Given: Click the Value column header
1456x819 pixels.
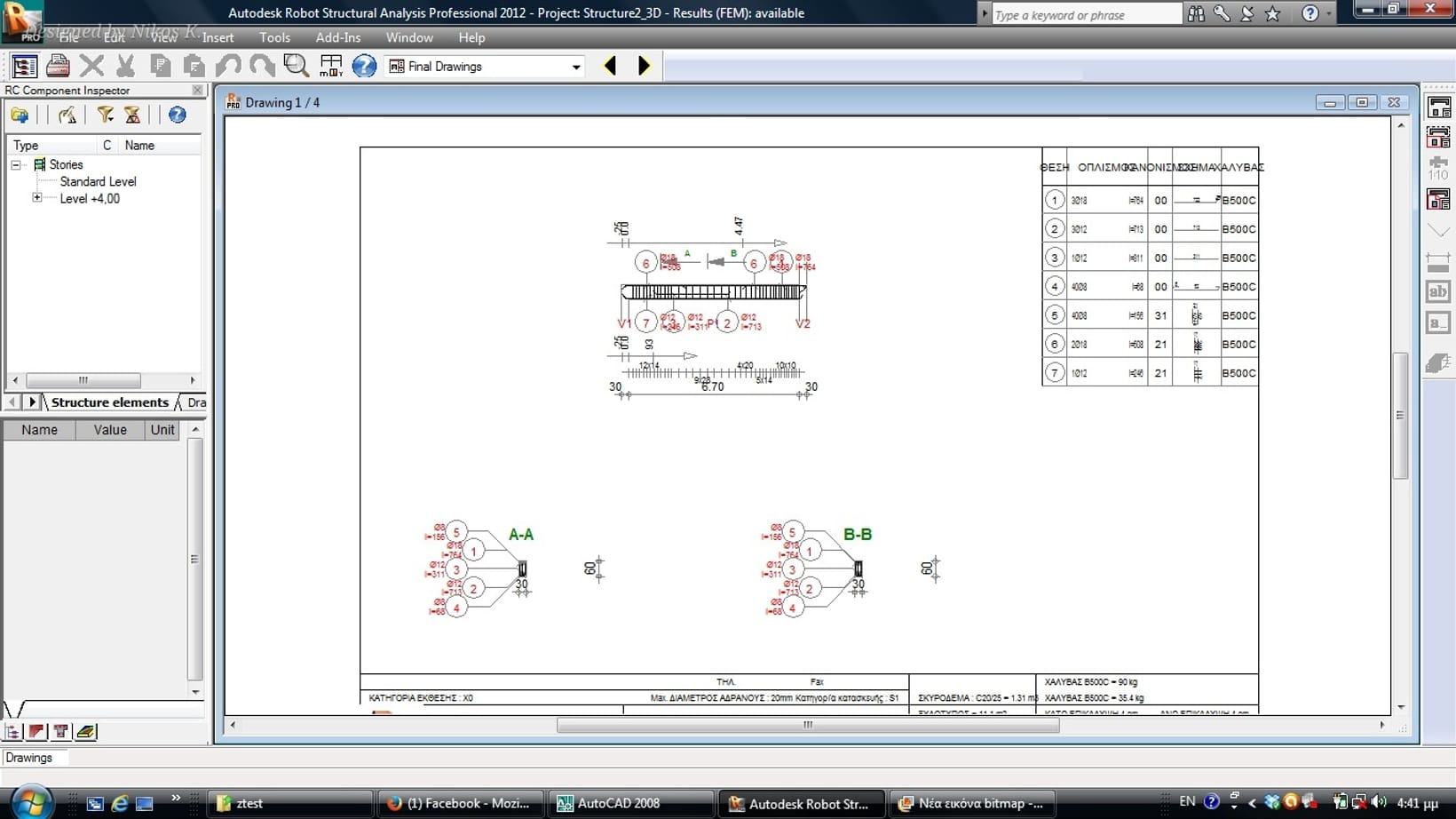Looking at the screenshot, I should (110, 430).
